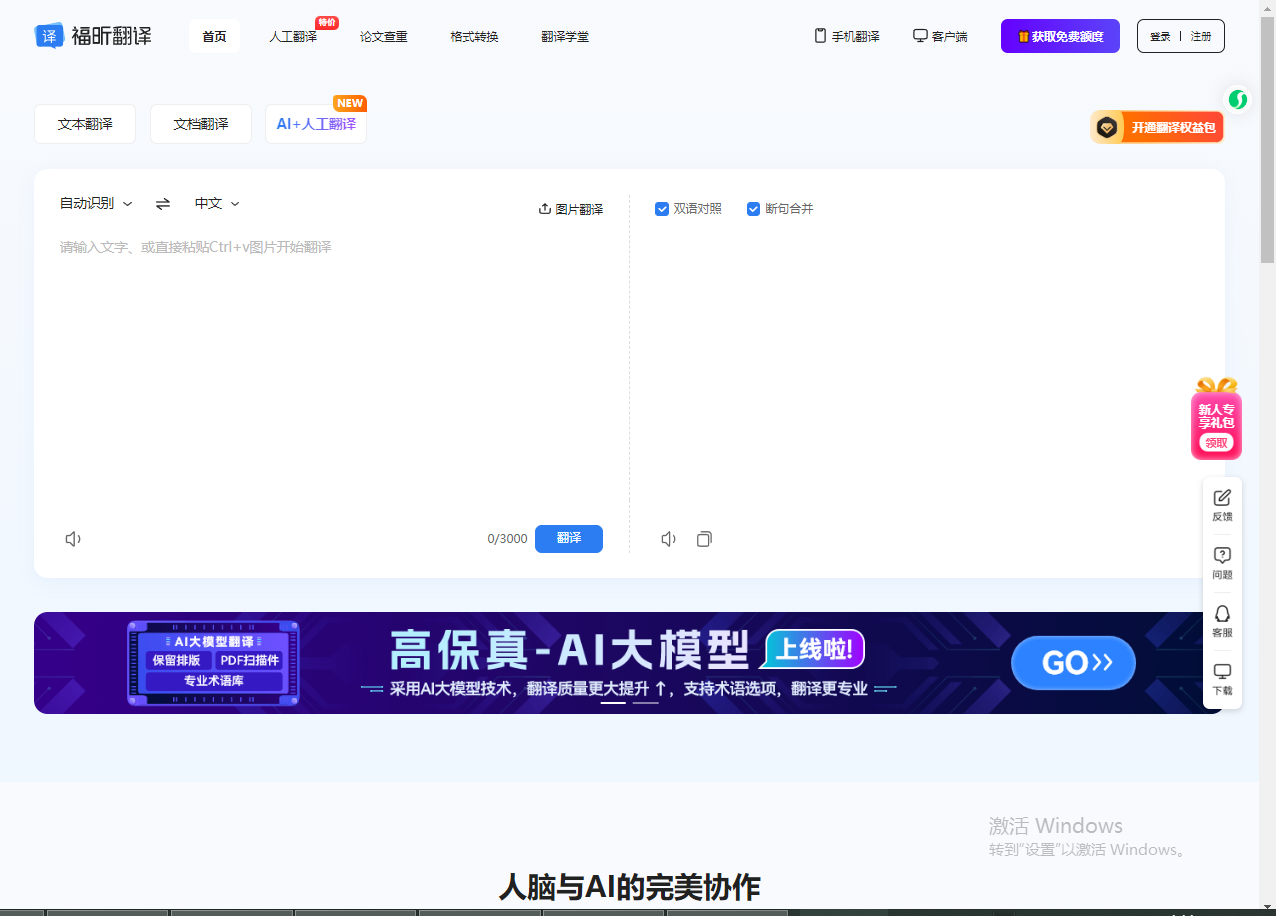Click the green floating extension icon

tap(1238, 100)
